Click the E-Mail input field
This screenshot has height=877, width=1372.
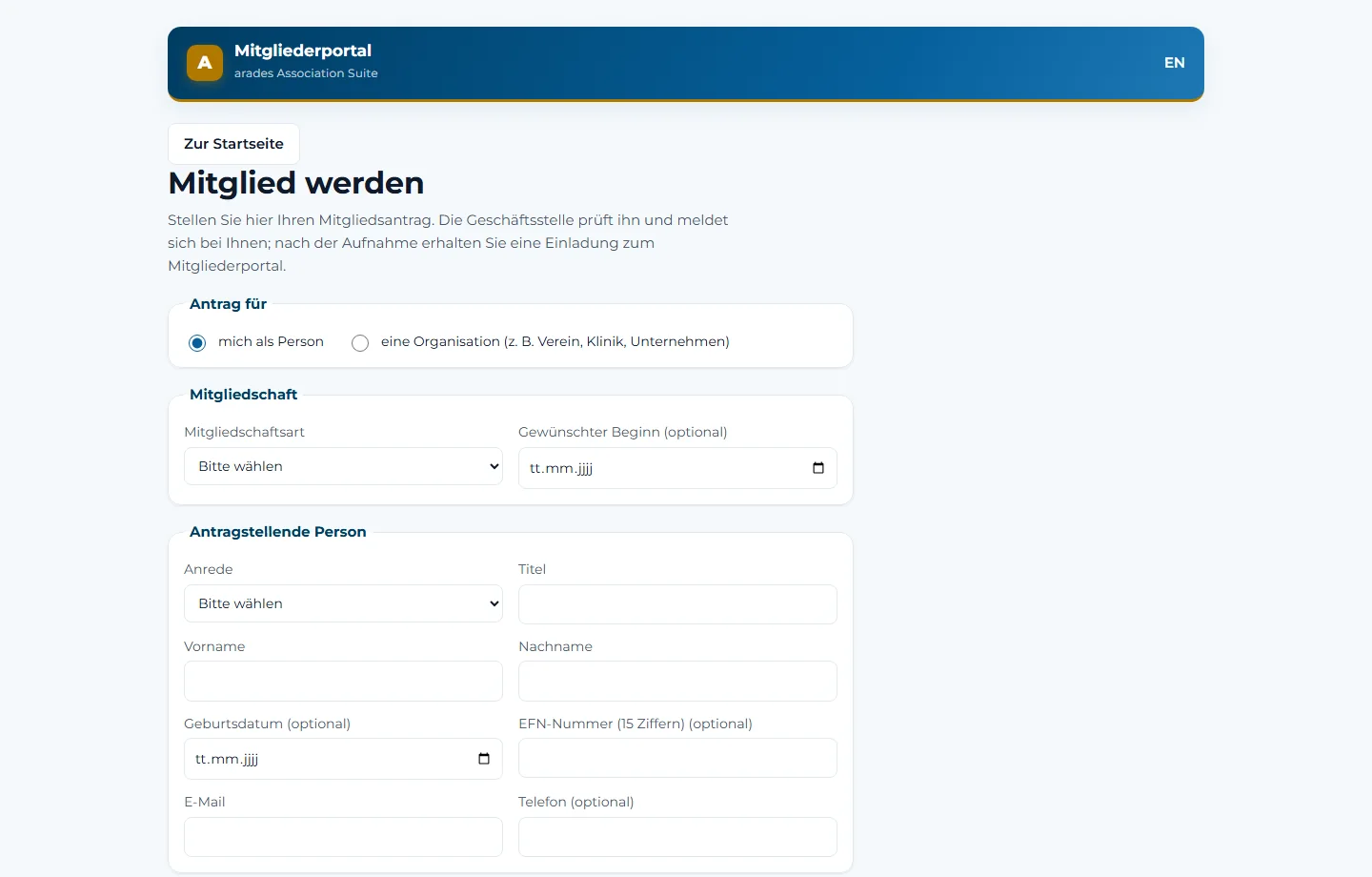tap(343, 837)
